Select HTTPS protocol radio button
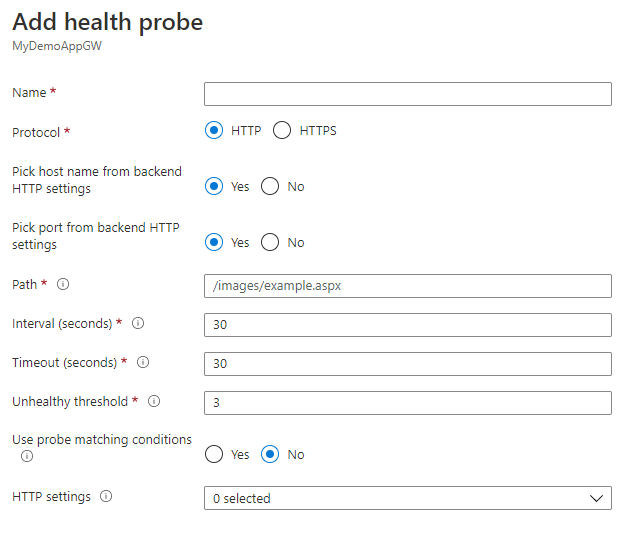Image resolution: width=632 pixels, height=539 pixels. point(282,131)
